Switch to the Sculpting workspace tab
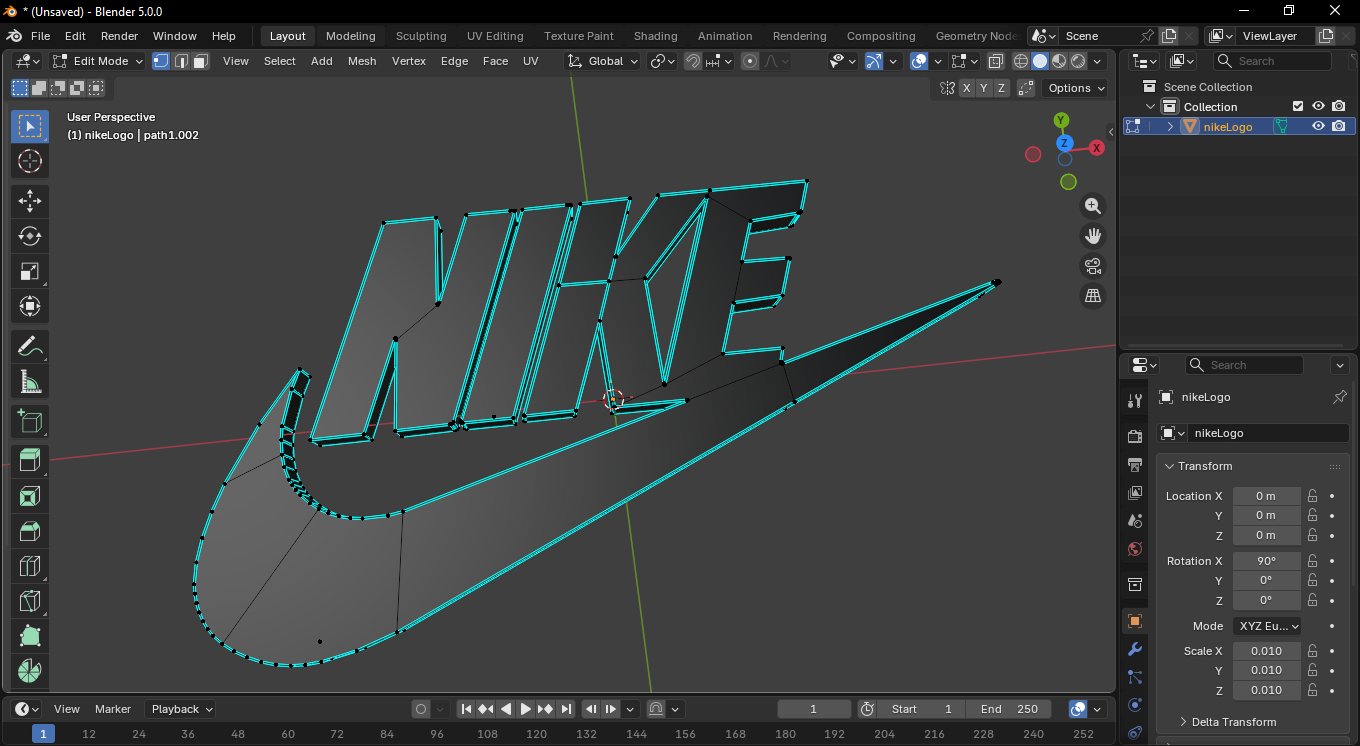Viewport: 1360px width, 746px height. (x=421, y=36)
